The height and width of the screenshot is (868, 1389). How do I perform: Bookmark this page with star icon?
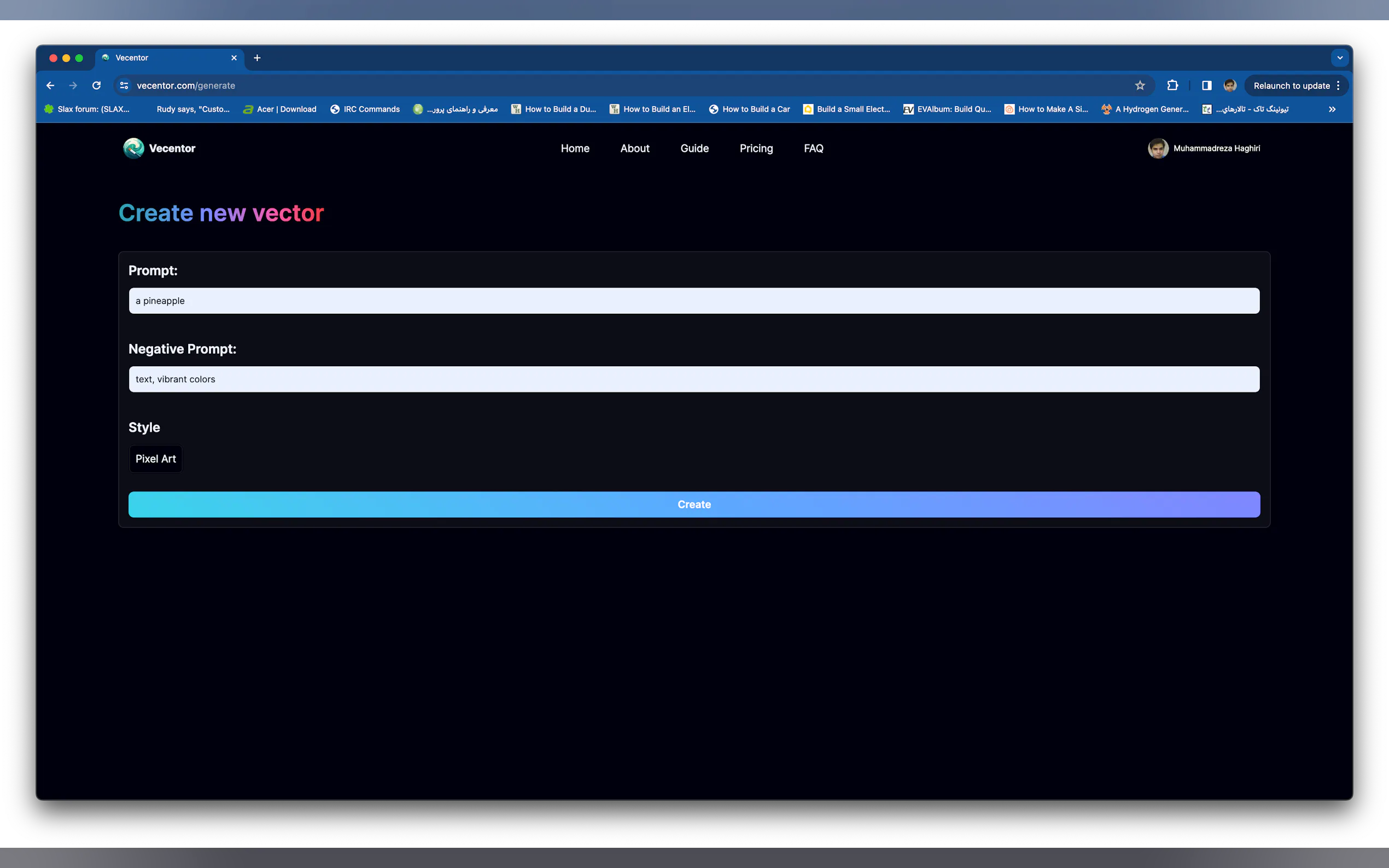point(1140,85)
